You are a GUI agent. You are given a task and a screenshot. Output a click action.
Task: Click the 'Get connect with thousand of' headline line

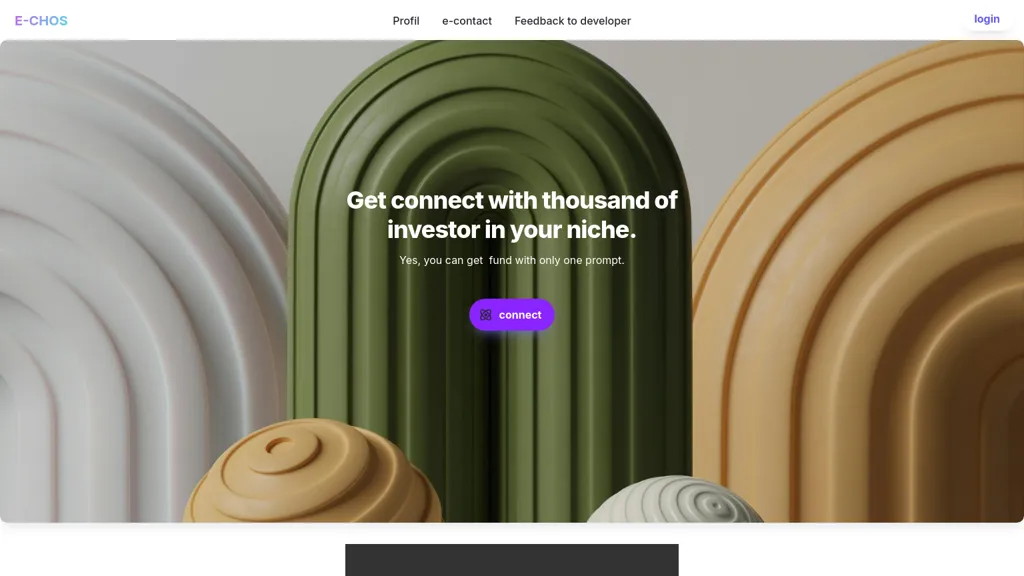pyautogui.click(x=512, y=200)
